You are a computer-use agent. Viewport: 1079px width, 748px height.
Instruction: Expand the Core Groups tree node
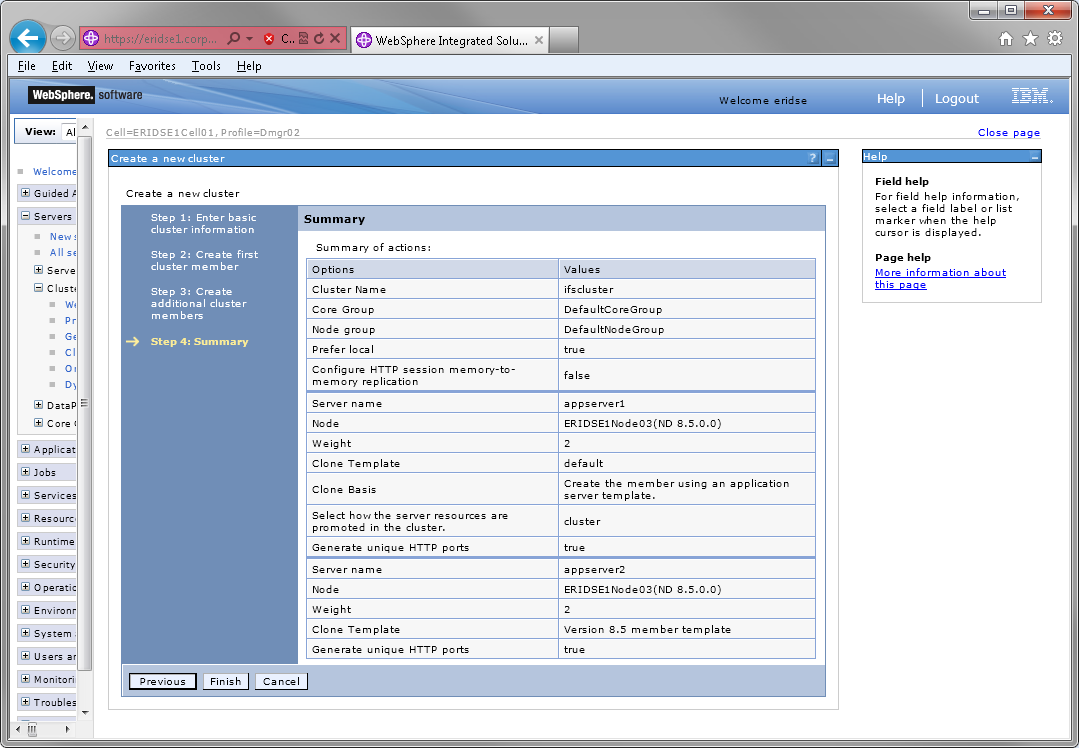39,423
